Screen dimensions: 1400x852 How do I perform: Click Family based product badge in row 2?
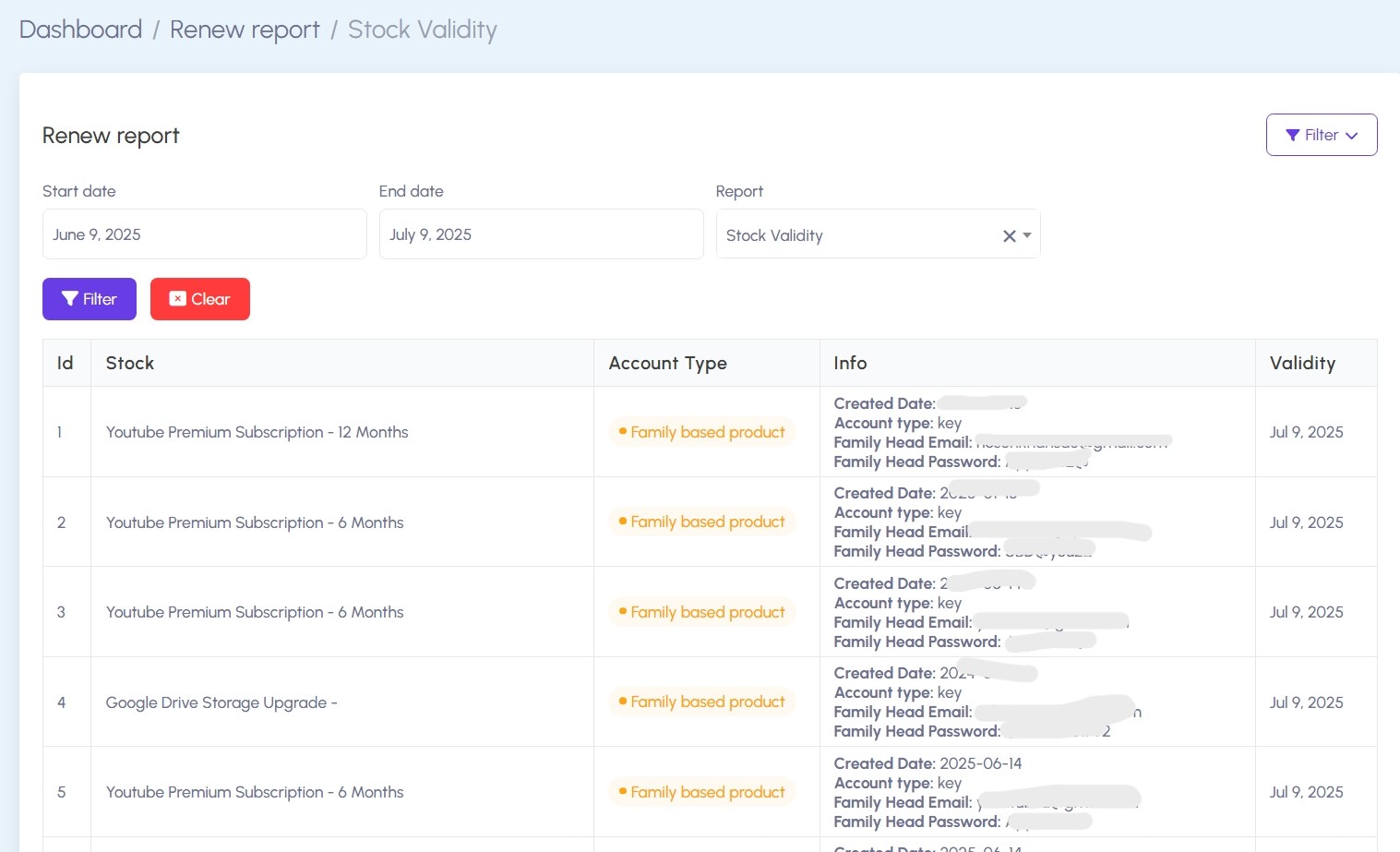[701, 522]
